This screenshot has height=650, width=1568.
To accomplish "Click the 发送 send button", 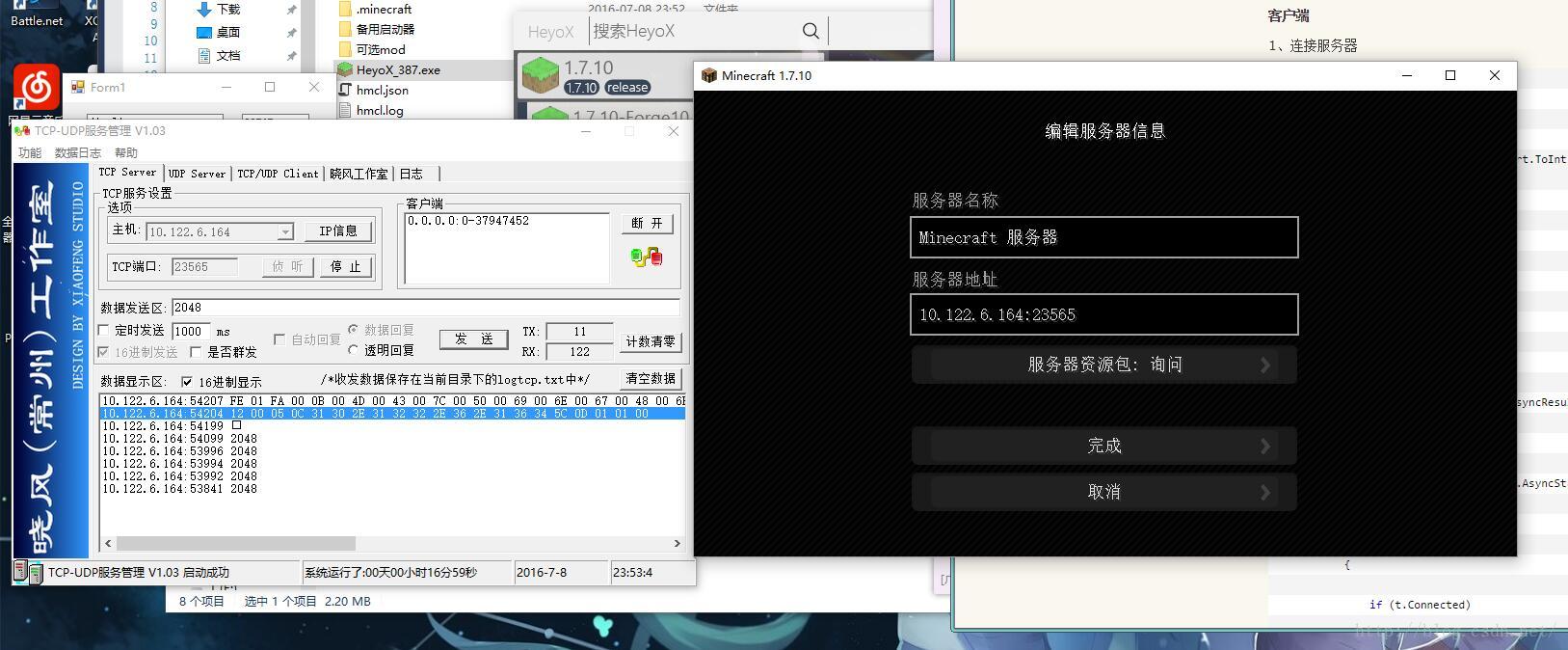I will pyautogui.click(x=474, y=339).
